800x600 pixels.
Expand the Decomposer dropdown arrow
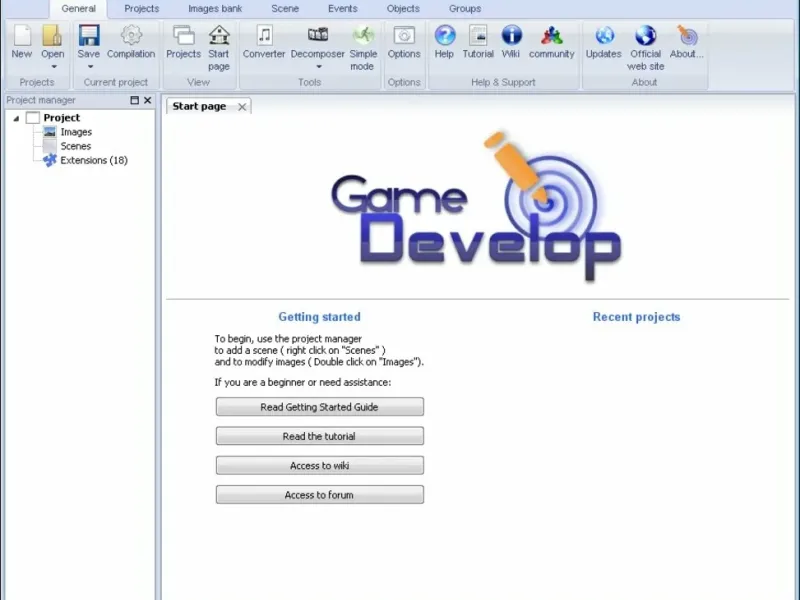(x=319, y=66)
